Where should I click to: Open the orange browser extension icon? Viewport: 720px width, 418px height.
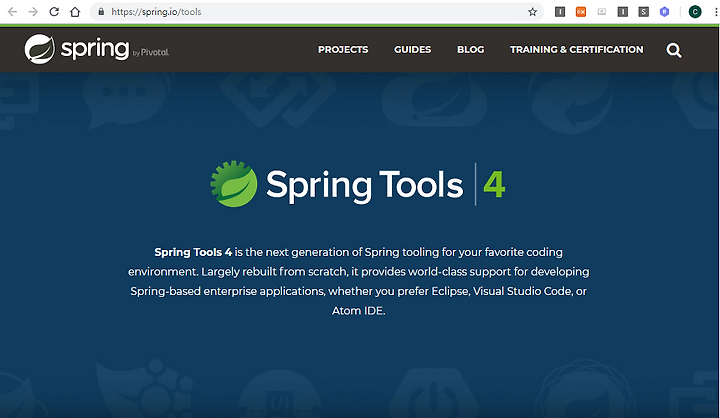pyautogui.click(x=581, y=12)
